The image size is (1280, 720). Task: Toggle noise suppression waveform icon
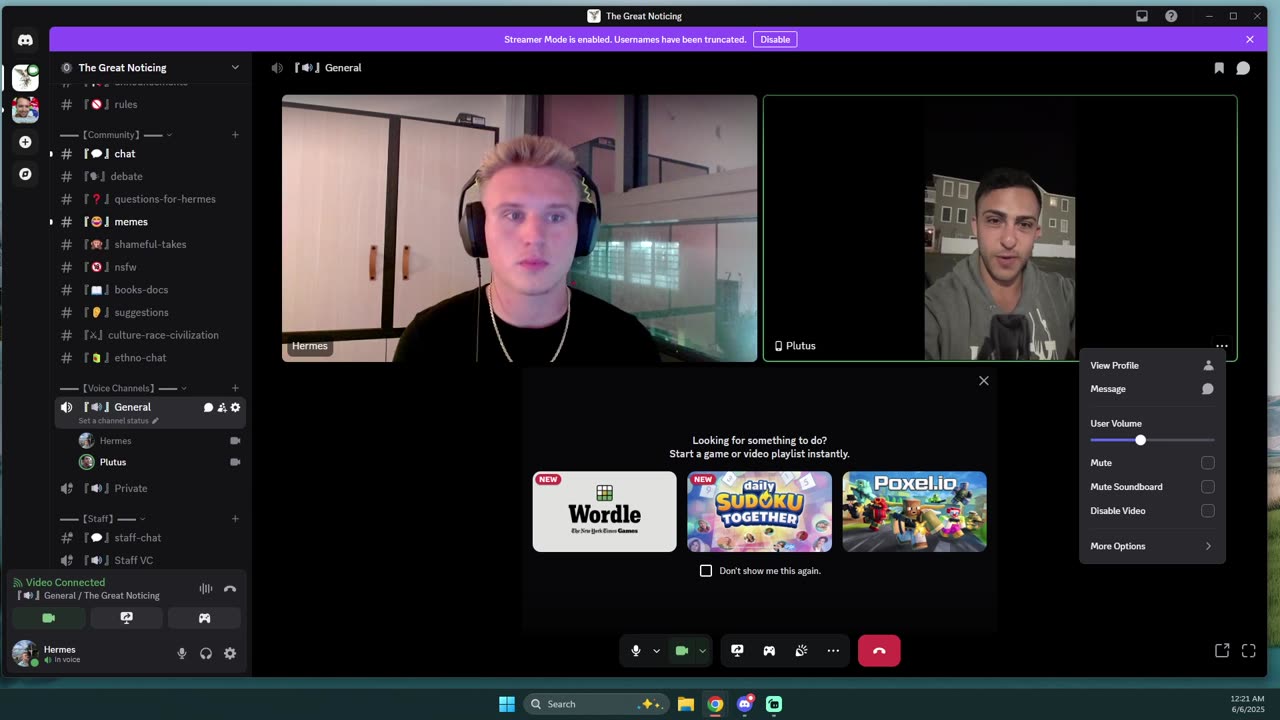pos(206,589)
